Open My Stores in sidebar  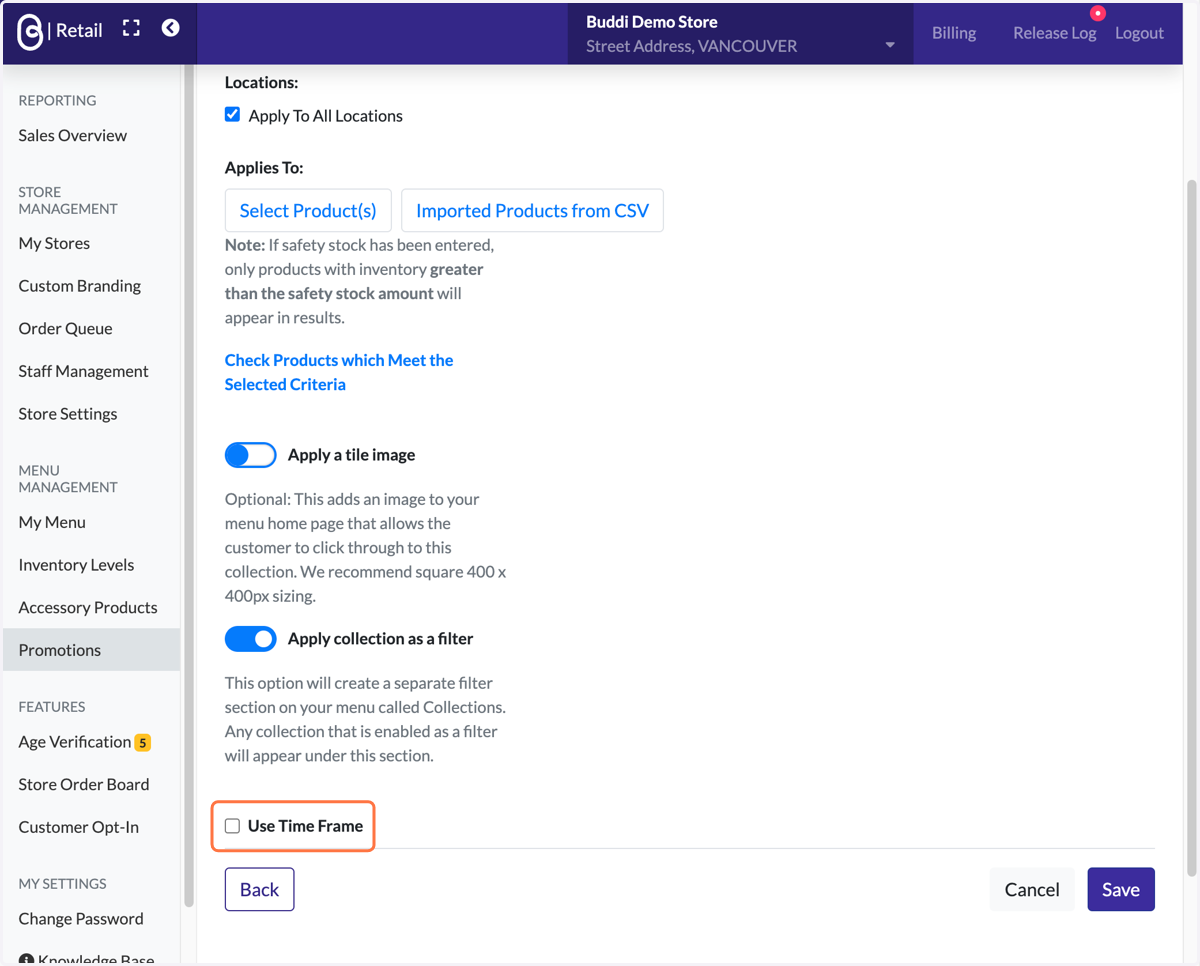[54, 243]
